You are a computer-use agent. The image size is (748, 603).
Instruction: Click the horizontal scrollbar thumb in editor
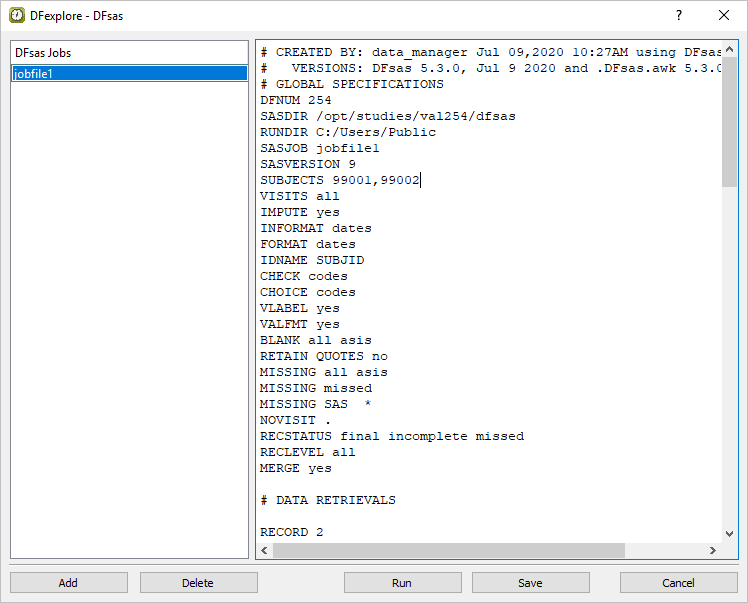point(448,550)
